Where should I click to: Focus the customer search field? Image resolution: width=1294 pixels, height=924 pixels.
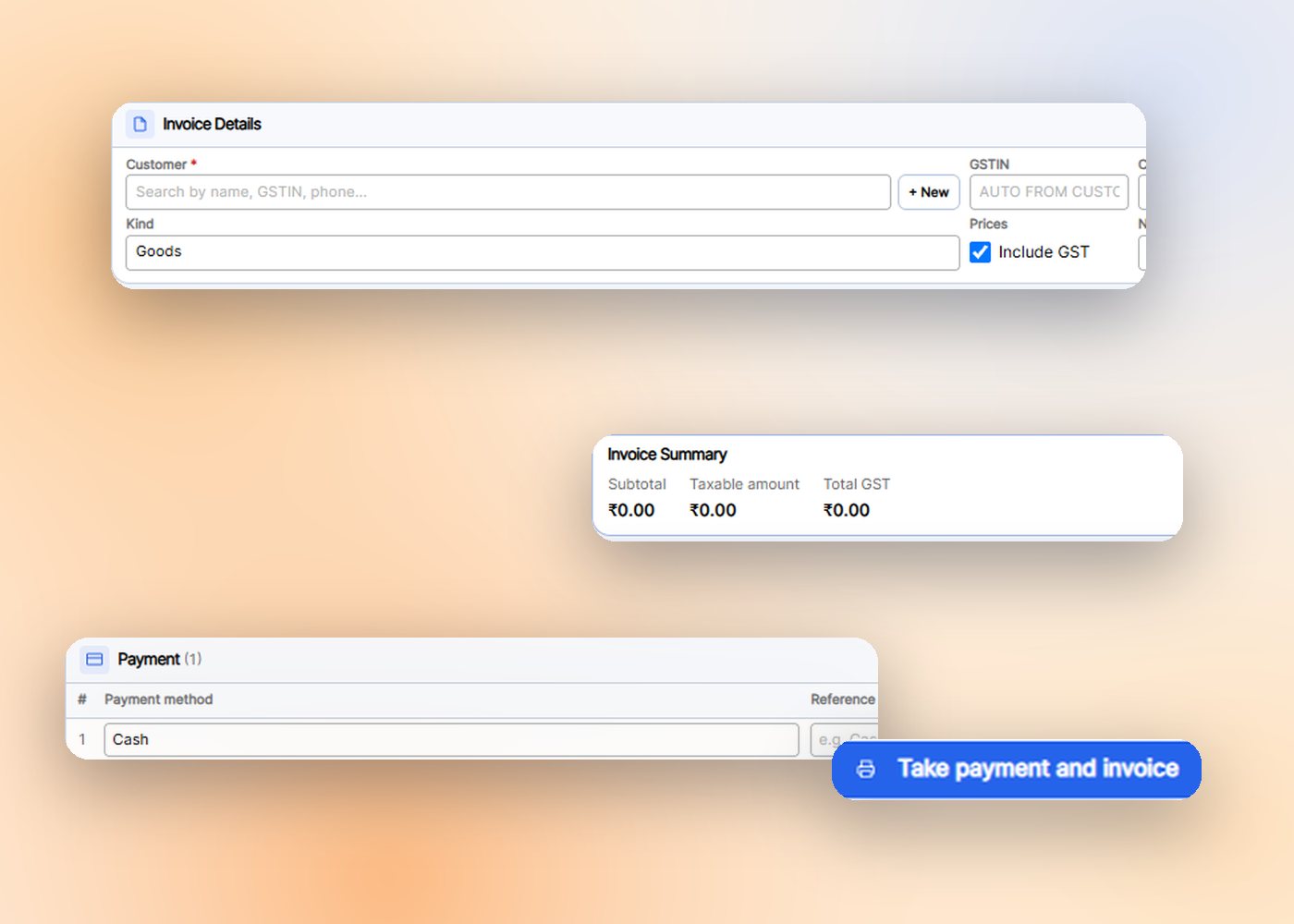pyautogui.click(x=508, y=192)
